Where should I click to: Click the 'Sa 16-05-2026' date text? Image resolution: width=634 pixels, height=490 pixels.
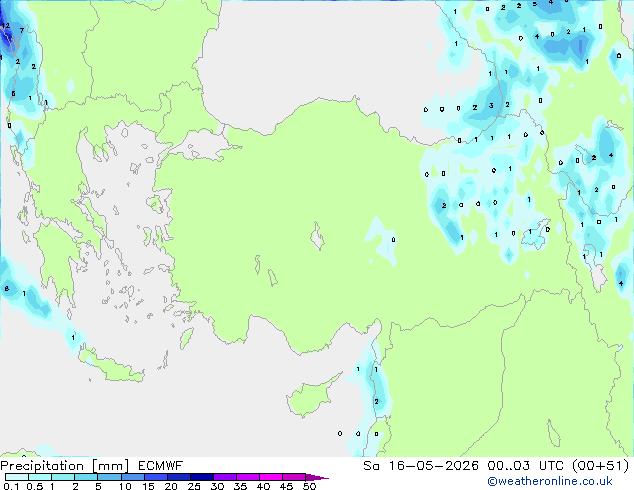(x=421, y=466)
